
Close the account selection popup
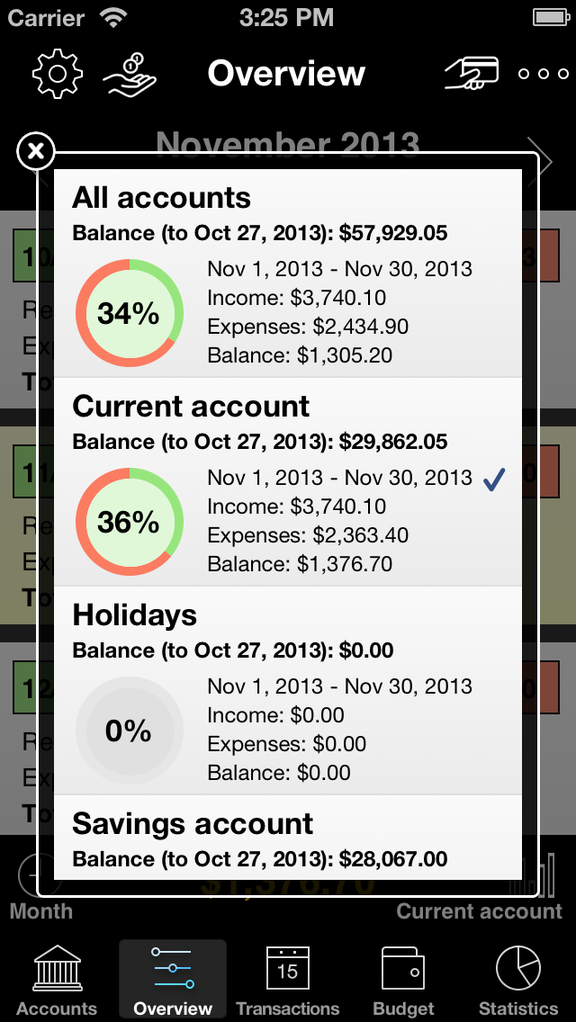36,152
